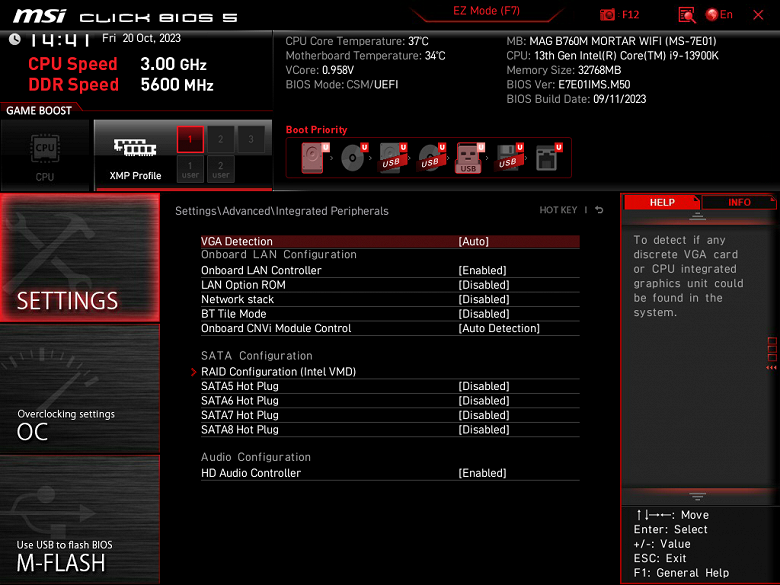Select the network boot priority device

click(548, 158)
